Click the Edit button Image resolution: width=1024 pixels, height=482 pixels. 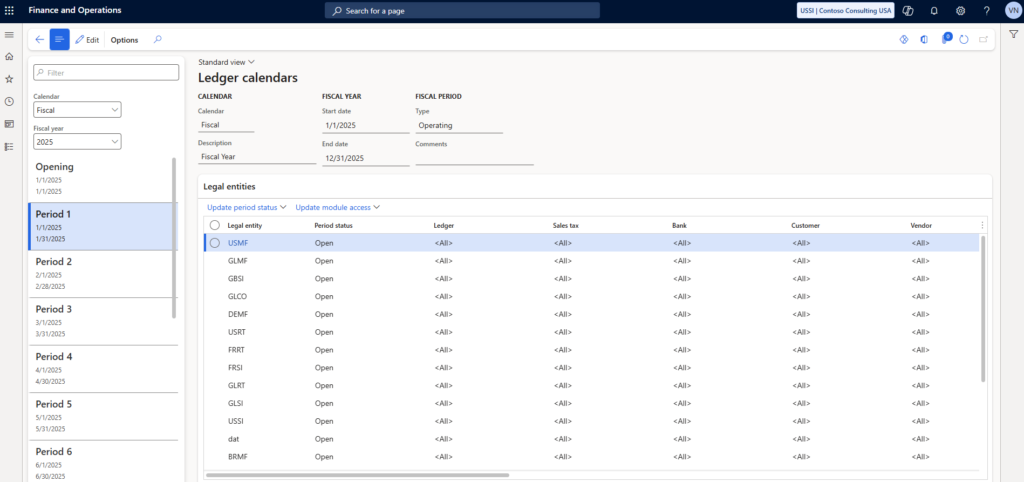[x=87, y=40]
